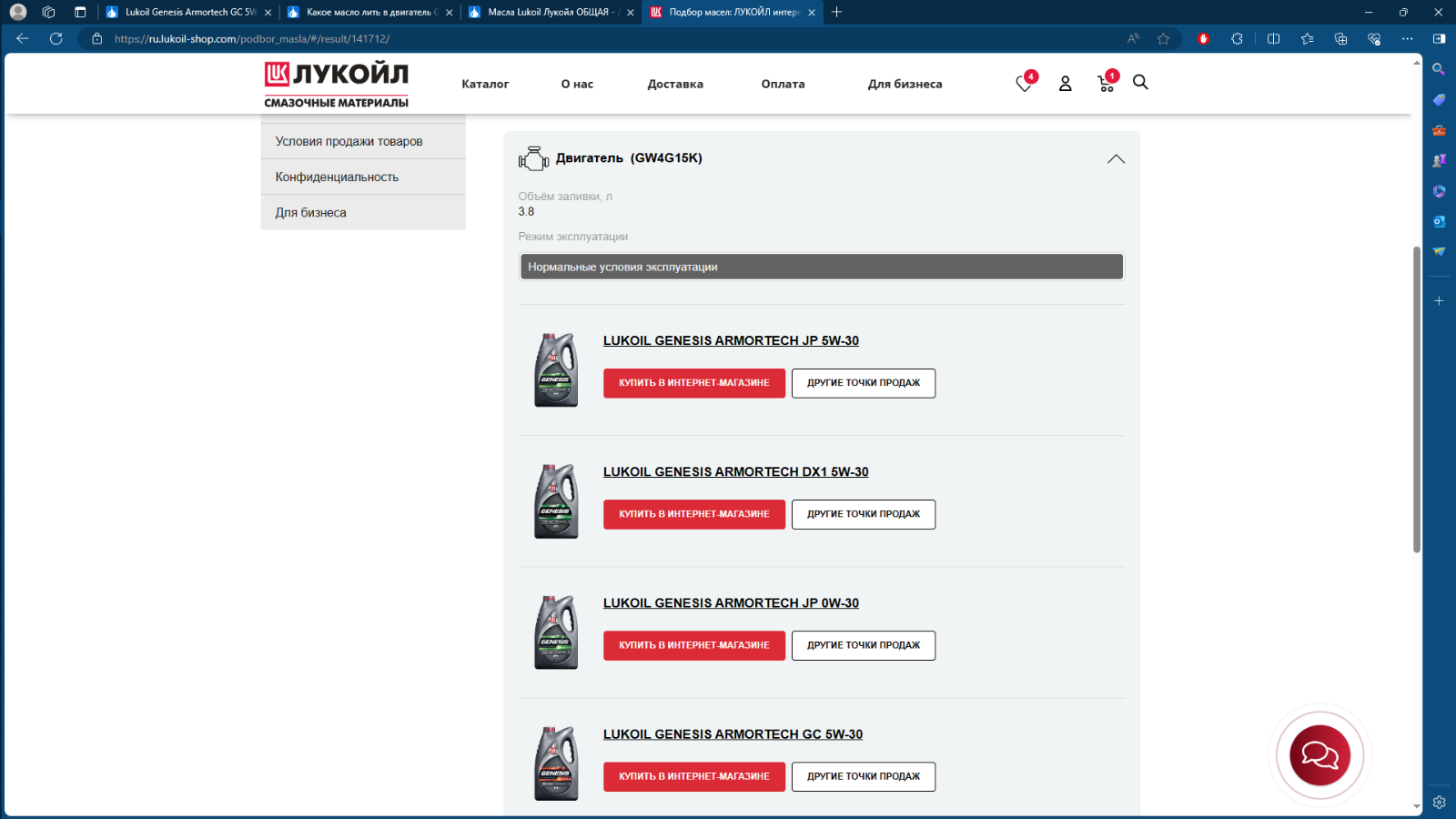Image resolution: width=1456 pixels, height=819 pixels.
Task: Open browser essentials heart icon
Action: pyautogui.click(x=1374, y=38)
